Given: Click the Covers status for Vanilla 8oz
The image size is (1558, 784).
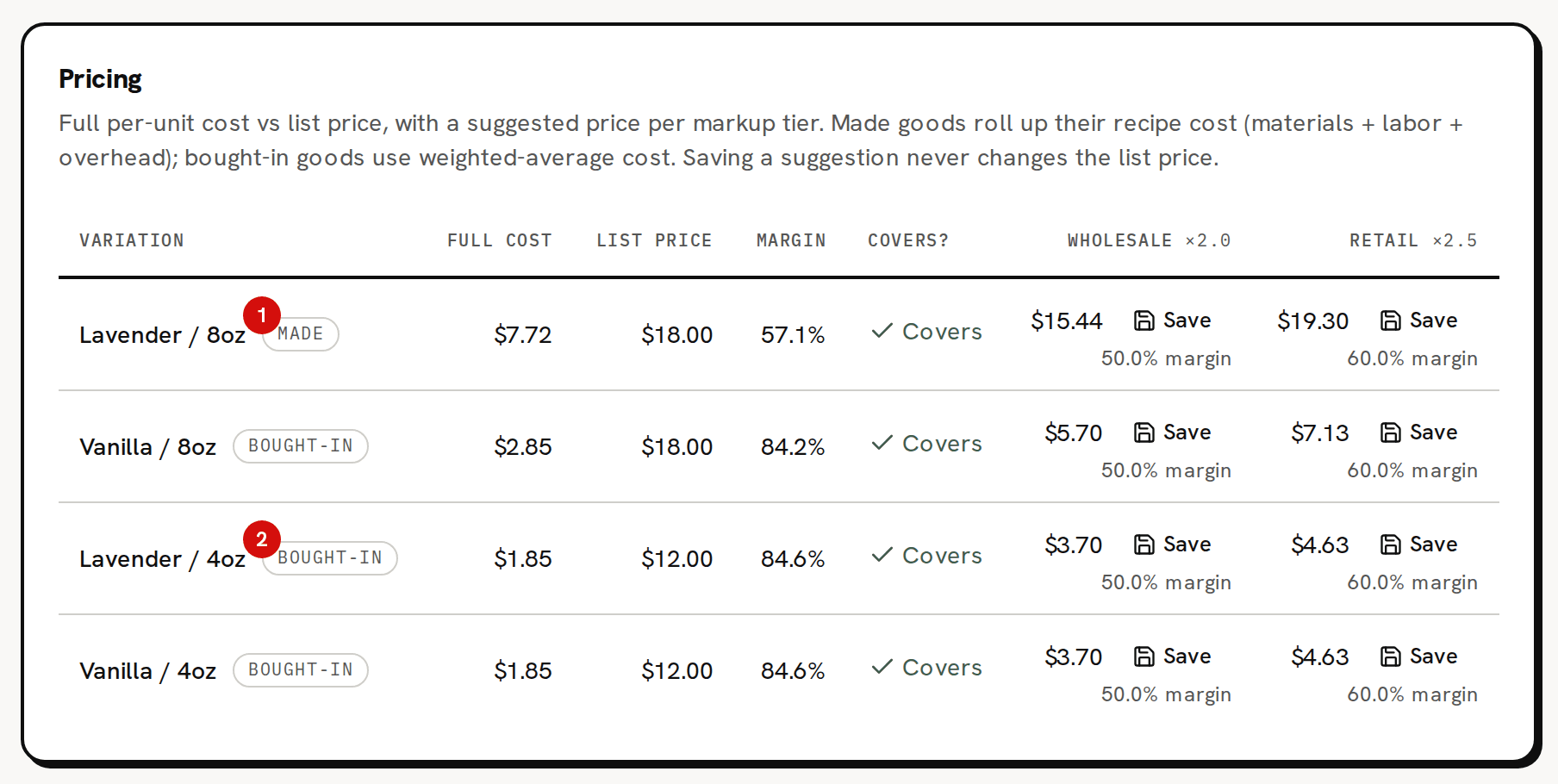Looking at the screenshot, I should pyautogui.click(x=926, y=444).
